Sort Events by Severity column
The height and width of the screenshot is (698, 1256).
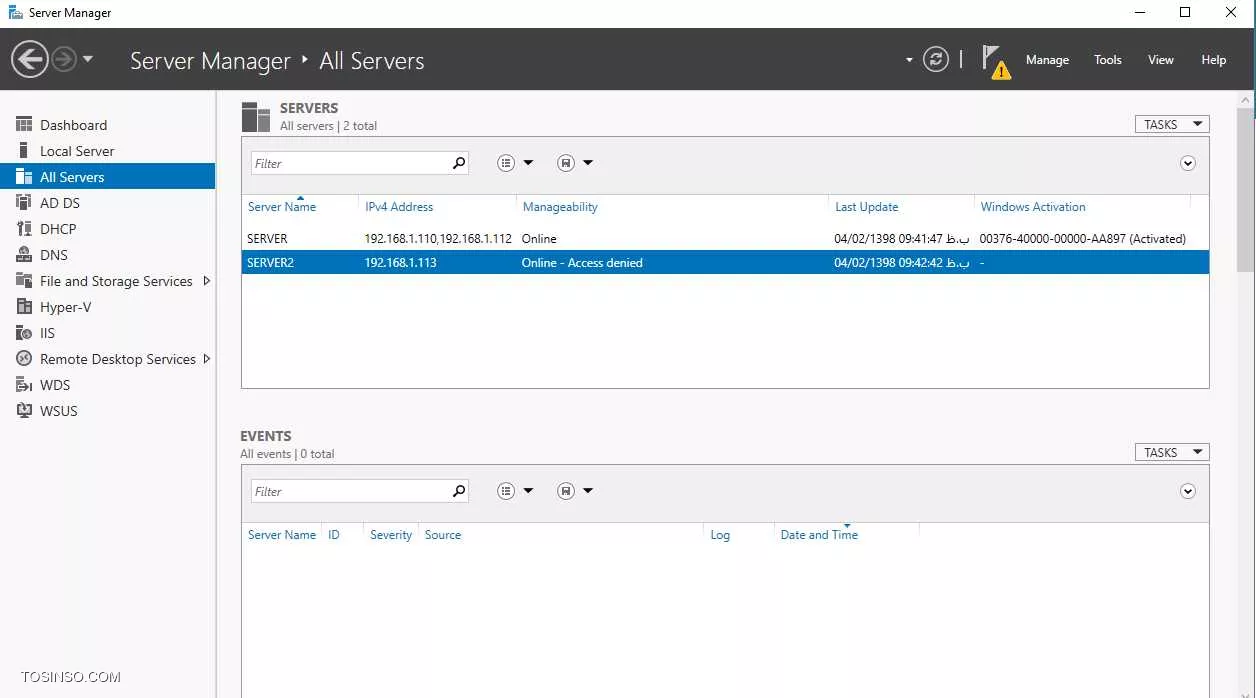pos(391,535)
